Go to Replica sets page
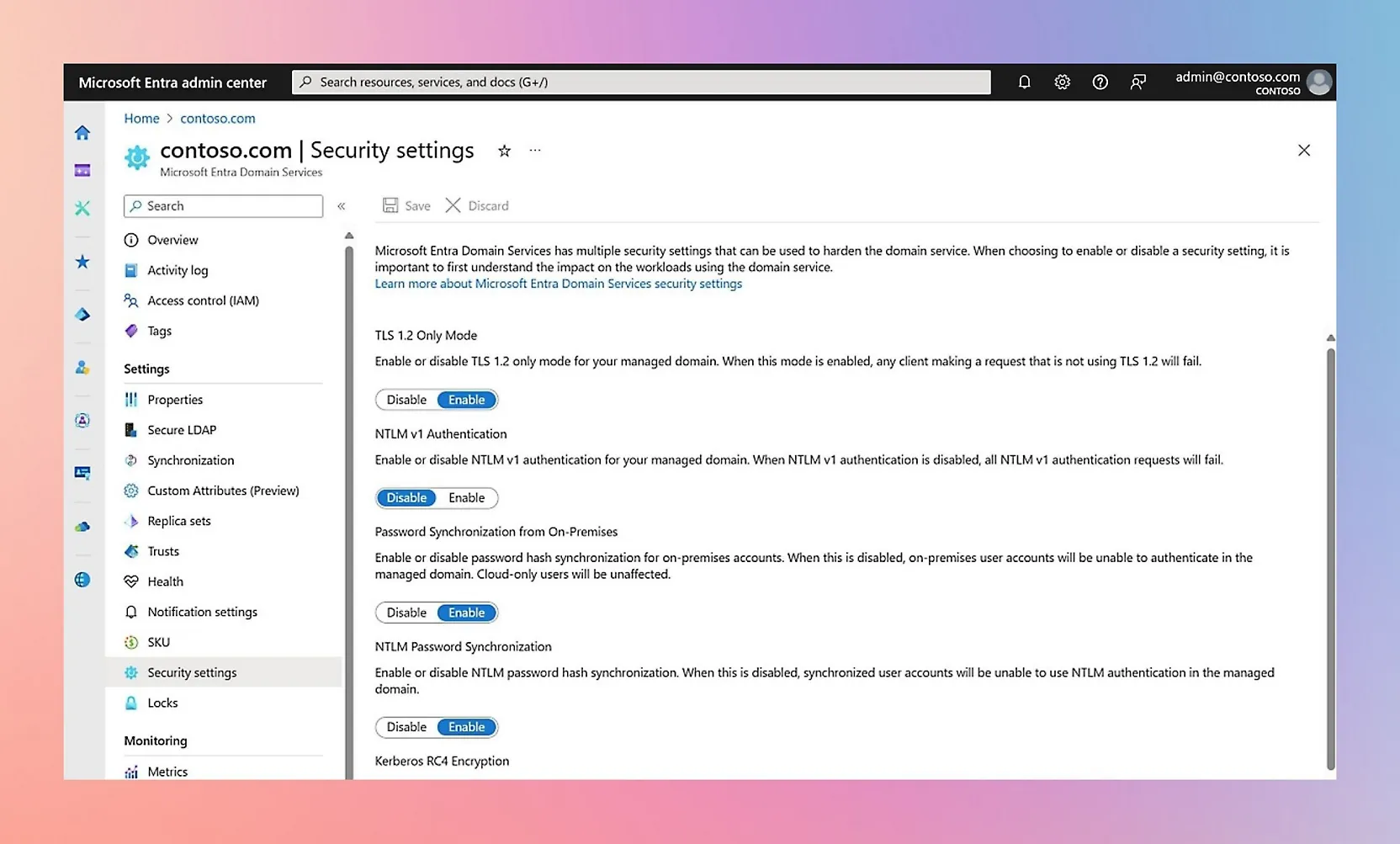Screen dimensions: 1400x844 (x=179, y=521)
